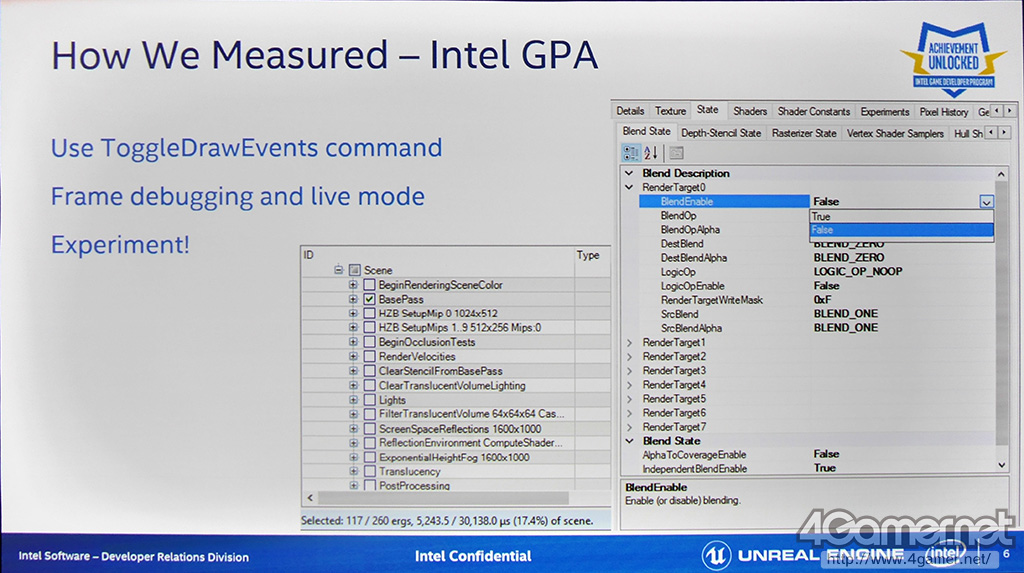Click the RenderTargetWriteMask value 0xF
The image size is (1024, 573).
tap(822, 300)
